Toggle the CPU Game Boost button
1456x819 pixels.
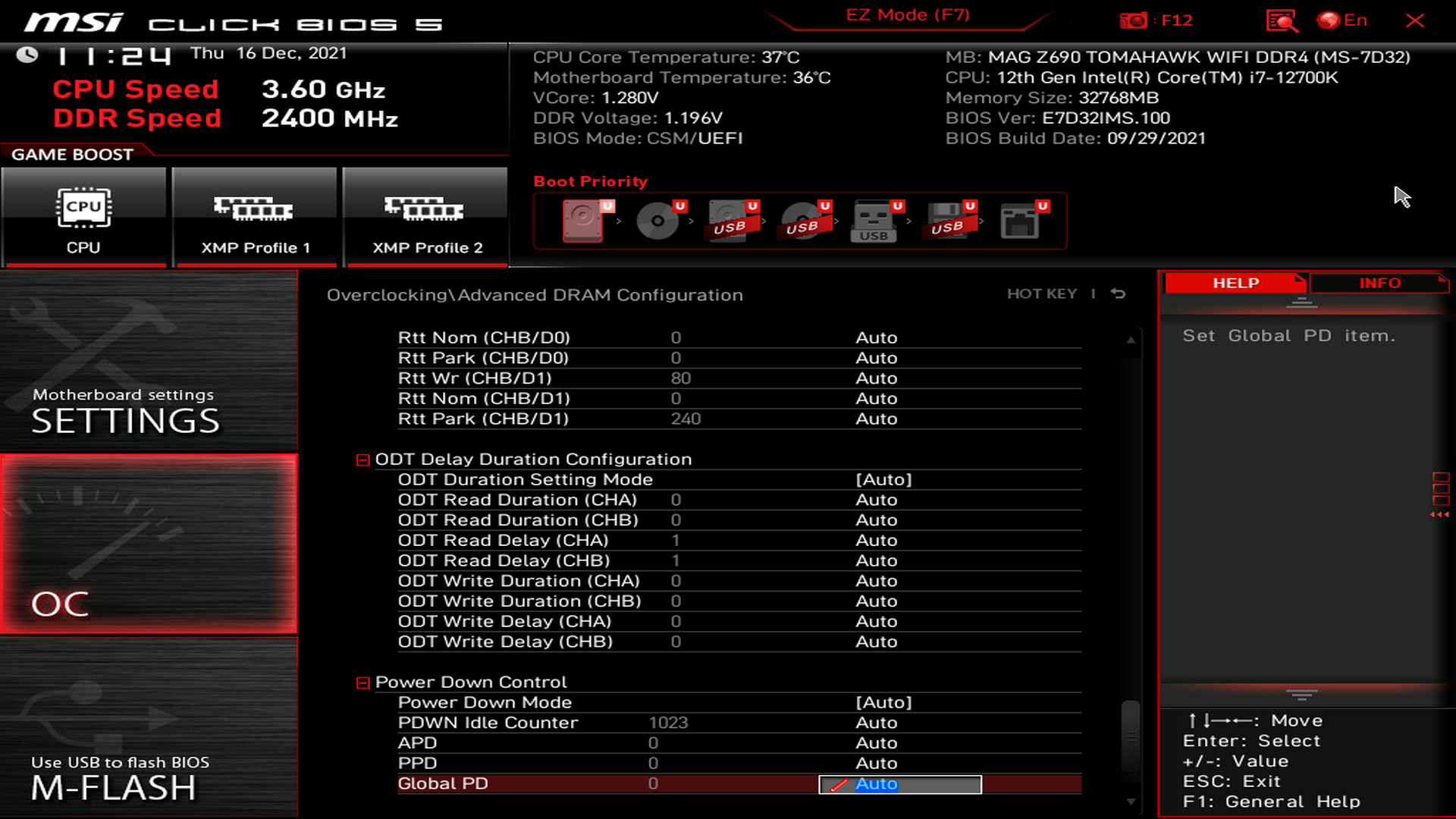[x=83, y=218]
